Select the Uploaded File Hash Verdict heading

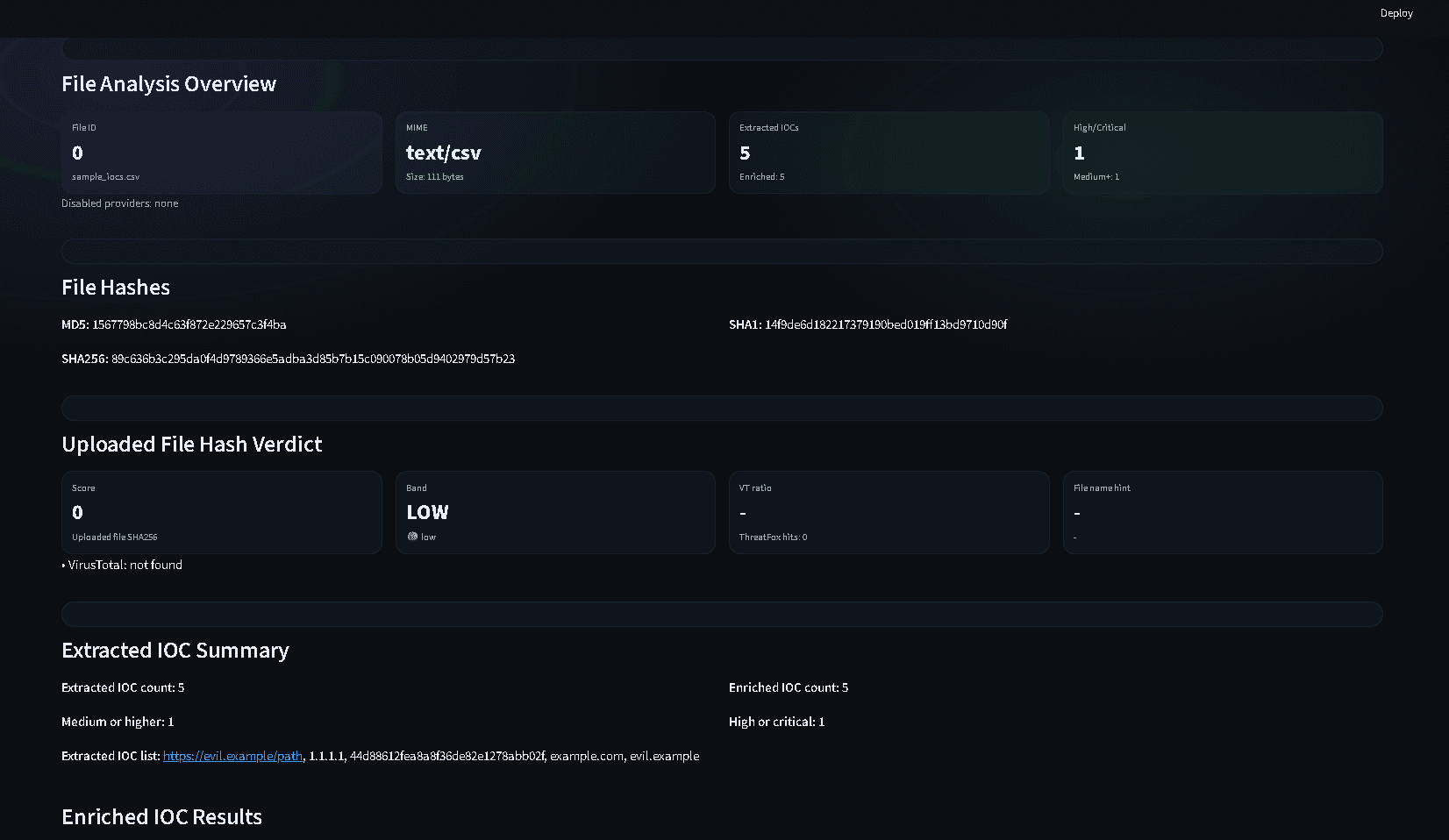[191, 445]
